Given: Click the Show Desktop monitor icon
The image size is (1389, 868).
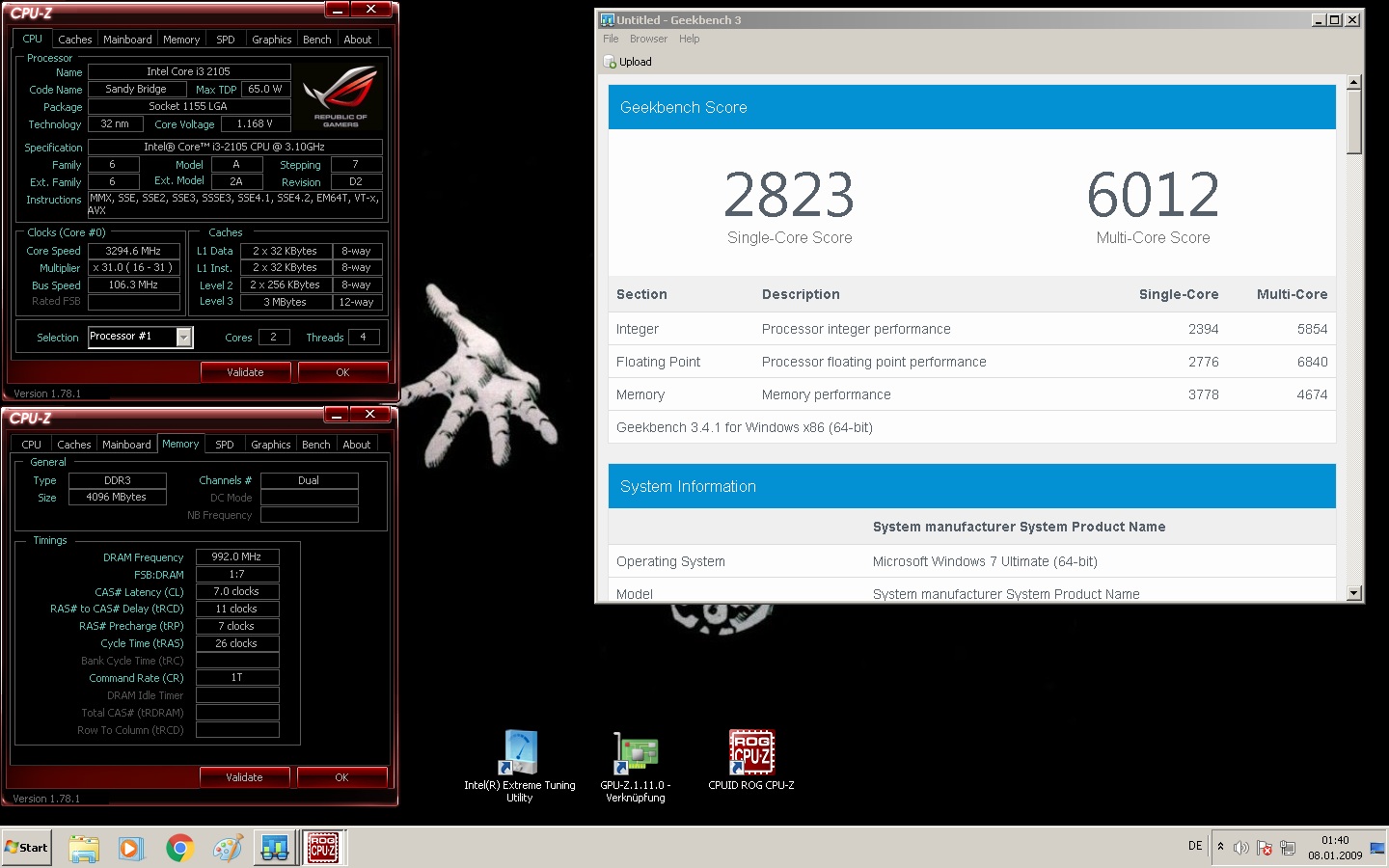Looking at the screenshot, I should [x=1377, y=848].
